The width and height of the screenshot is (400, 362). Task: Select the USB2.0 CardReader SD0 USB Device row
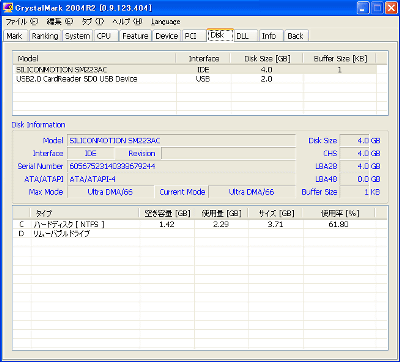195,79
